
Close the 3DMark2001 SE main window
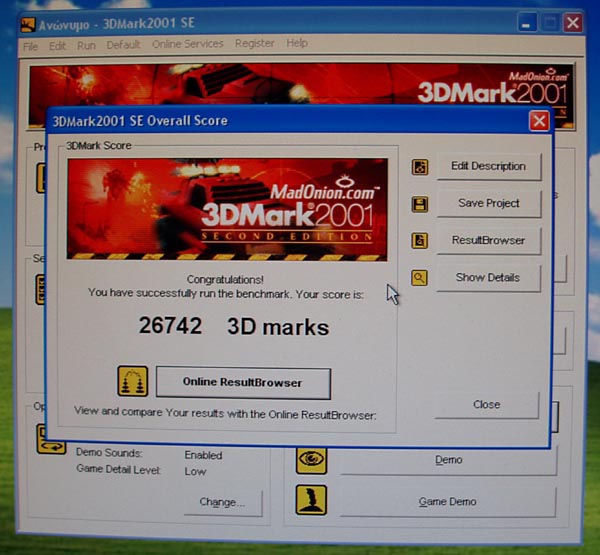pos(573,23)
